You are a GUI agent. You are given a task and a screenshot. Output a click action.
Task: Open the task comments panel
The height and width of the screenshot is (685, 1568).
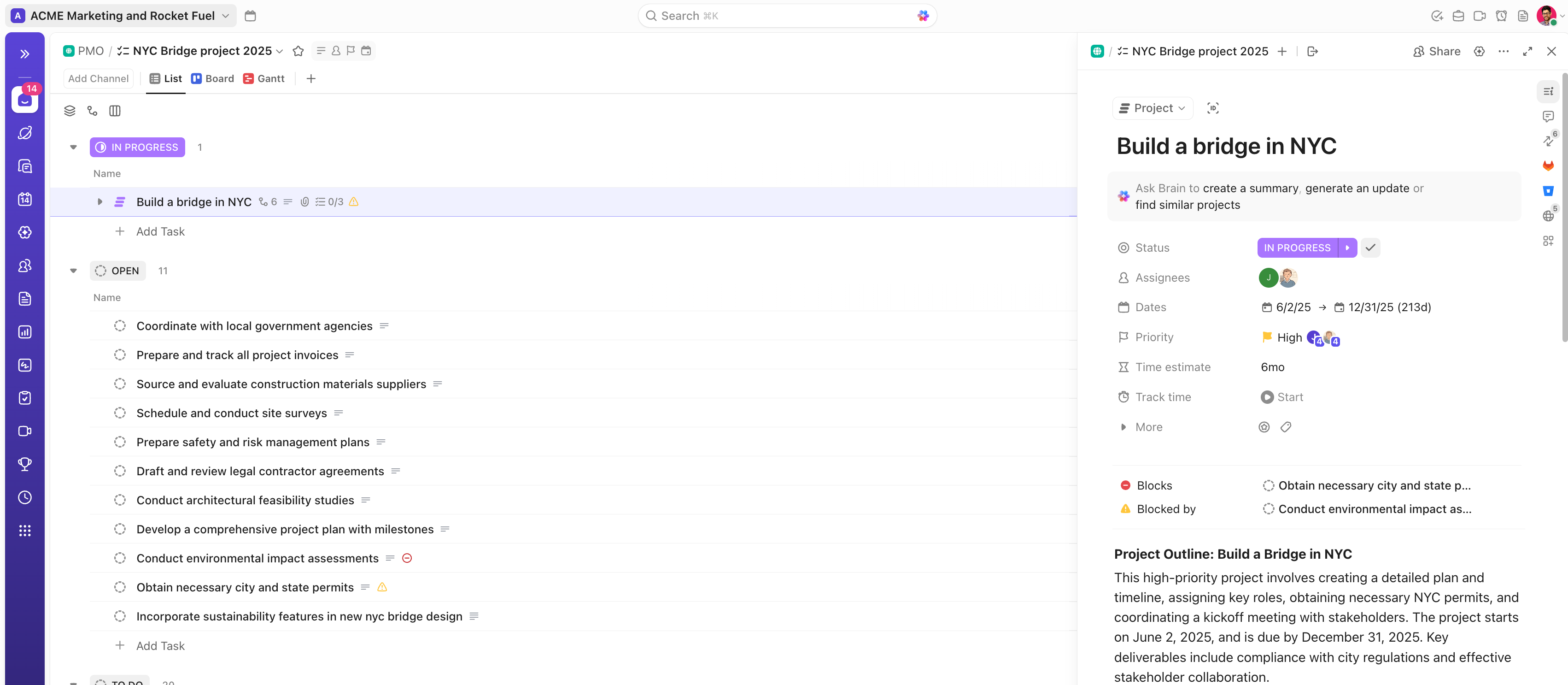(x=1549, y=116)
